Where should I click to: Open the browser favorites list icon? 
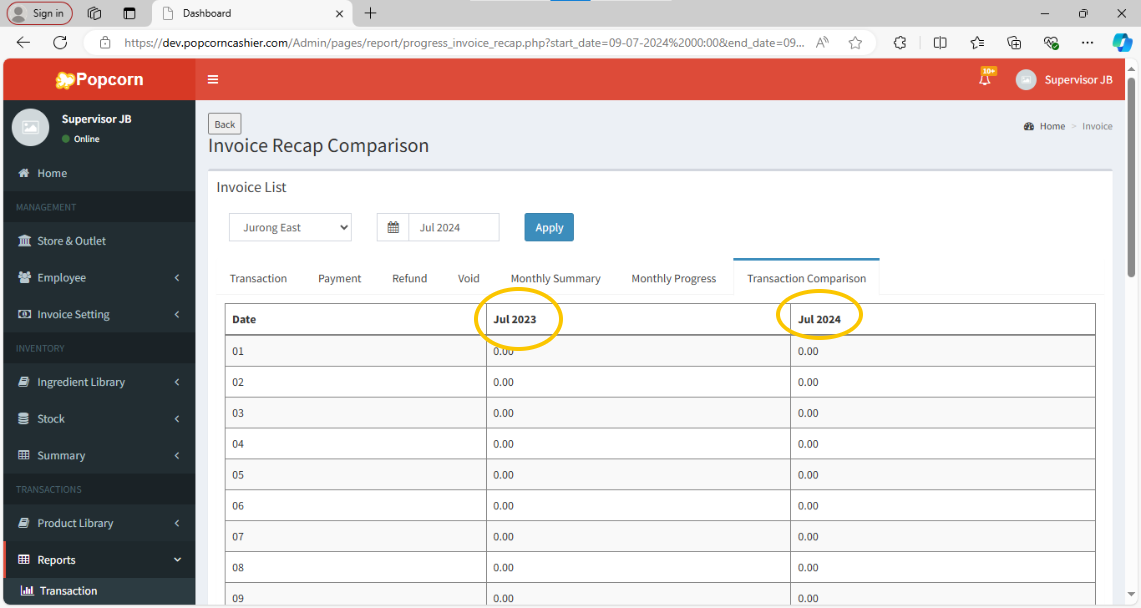(977, 43)
